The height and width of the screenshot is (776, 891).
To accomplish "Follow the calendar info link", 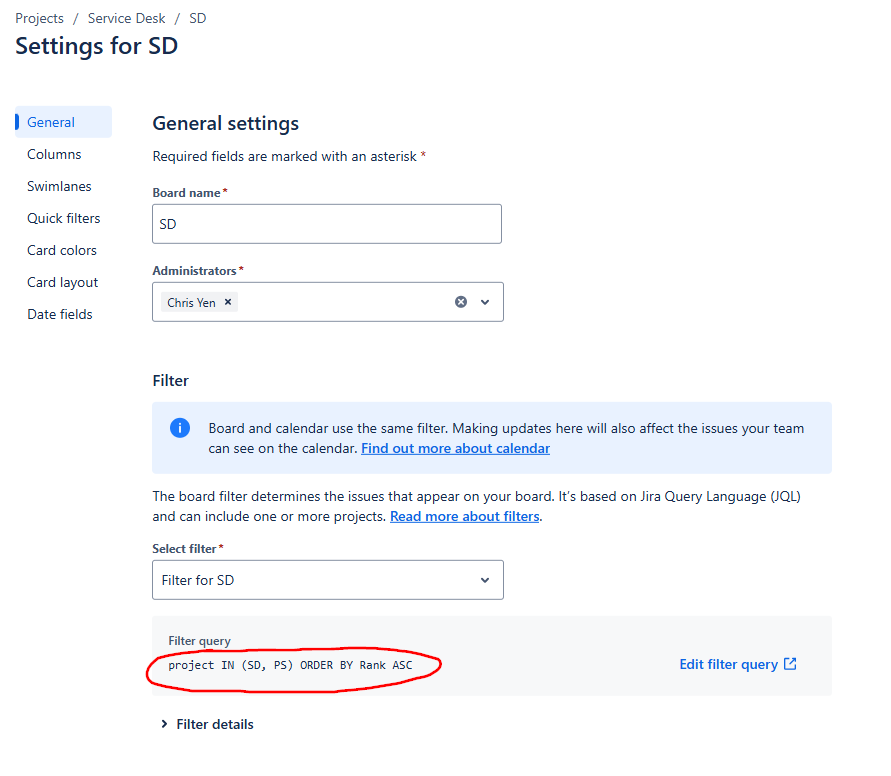I will (455, 447).
